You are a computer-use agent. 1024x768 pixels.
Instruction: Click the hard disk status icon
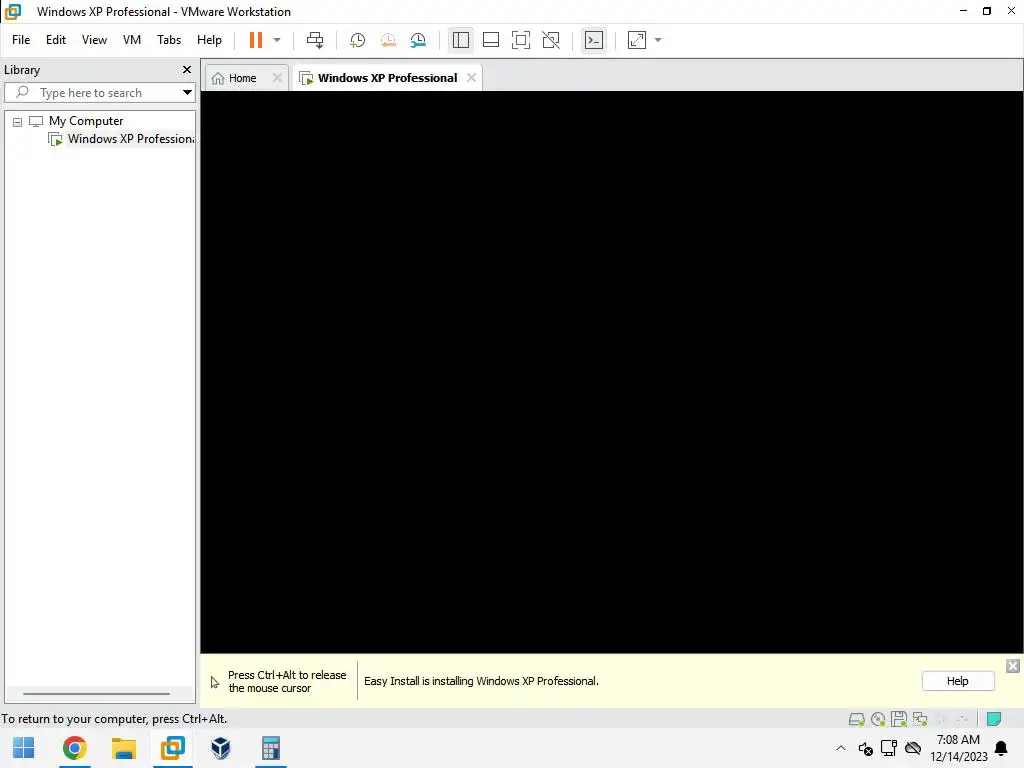click(x=856, y=720)
